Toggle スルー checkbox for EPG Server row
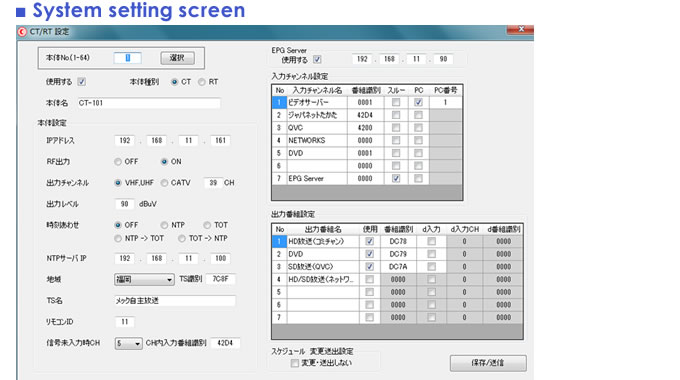The height and width of the screenshot is (380, 680). (396, 178)
